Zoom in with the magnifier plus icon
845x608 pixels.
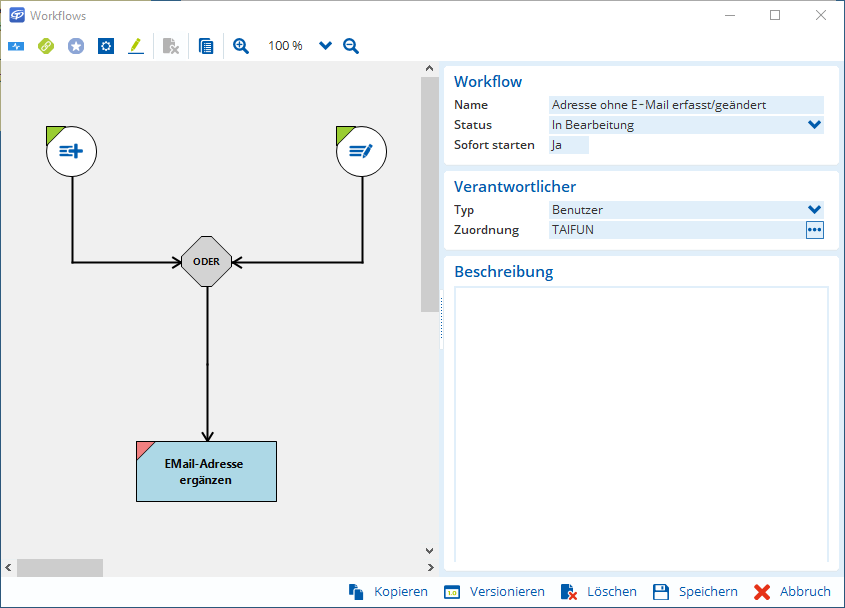(x=241, y=46)
